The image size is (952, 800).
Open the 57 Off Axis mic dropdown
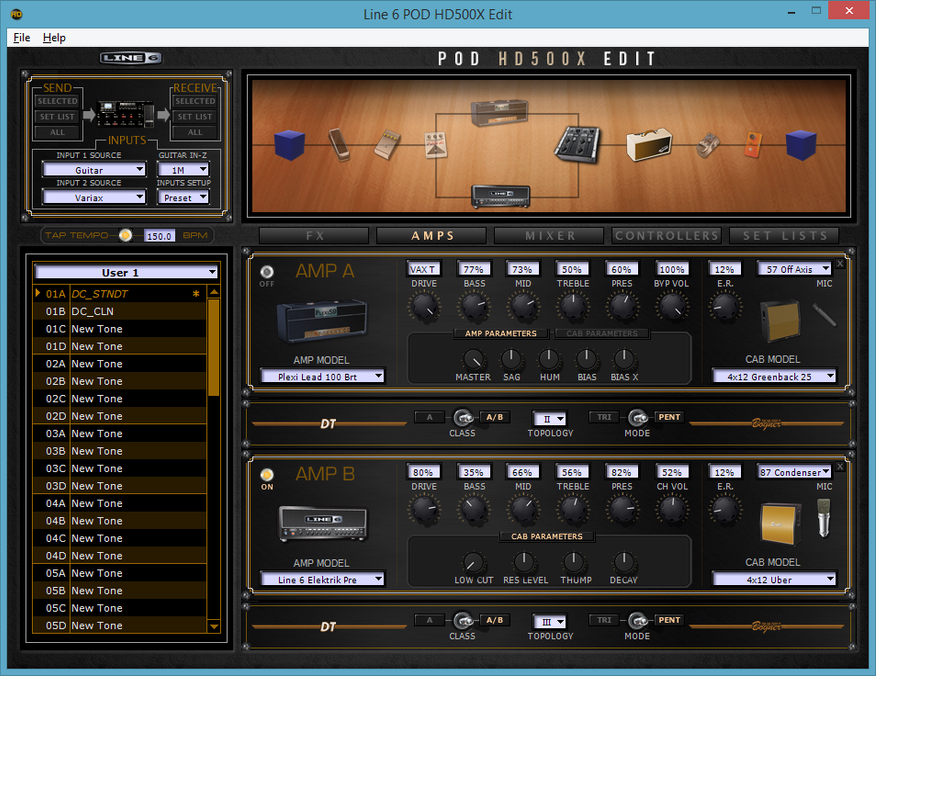click(794, 268)
